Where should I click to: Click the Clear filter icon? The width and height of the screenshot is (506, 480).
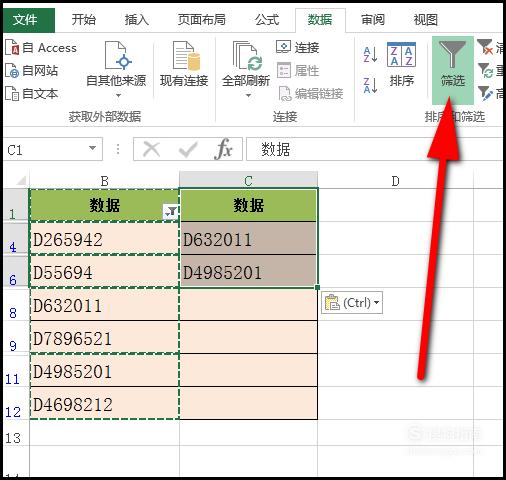point(485,47)
